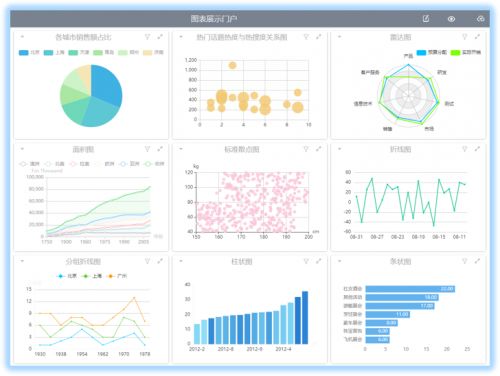Click the beige last swatch in the pie legend
500x376 pixels.
point(148,53)
